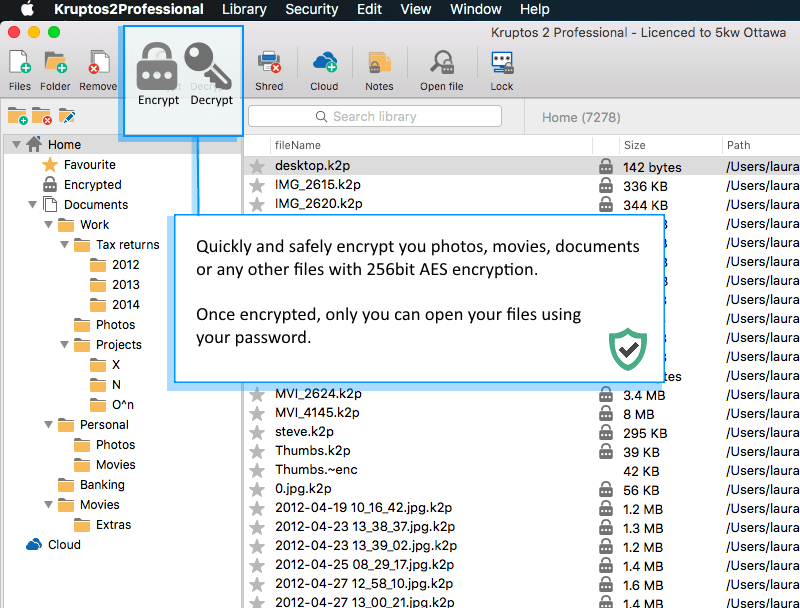This screenshot has width=800, height=608.
Task: Toggle favourite star for 0.jpg.k2p
Action: pyautogui.click(x=258, y=490)
